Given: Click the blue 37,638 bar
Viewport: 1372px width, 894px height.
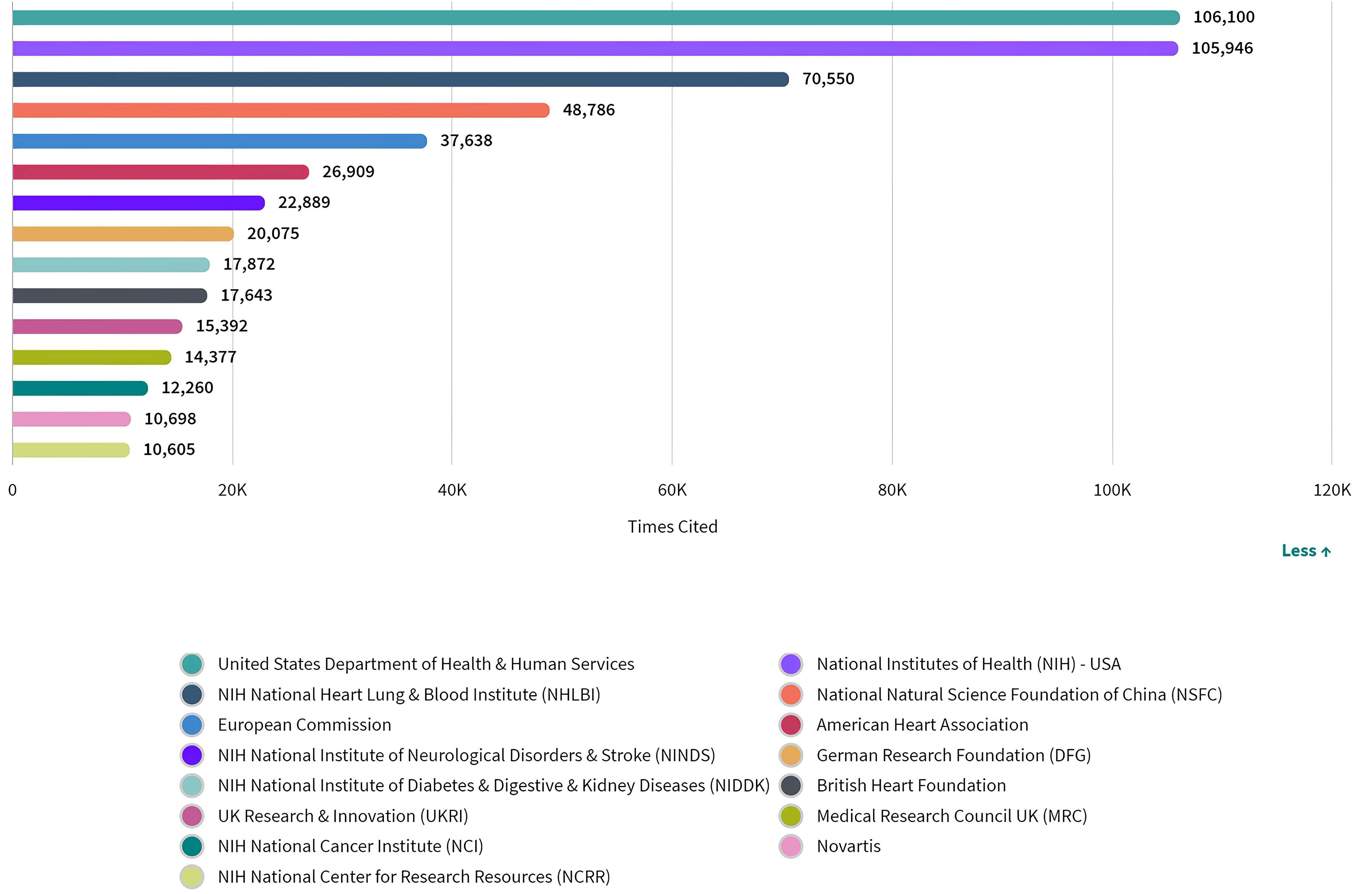Looking at the screenshot, I should pyautogui.click(x=219, y=141).
